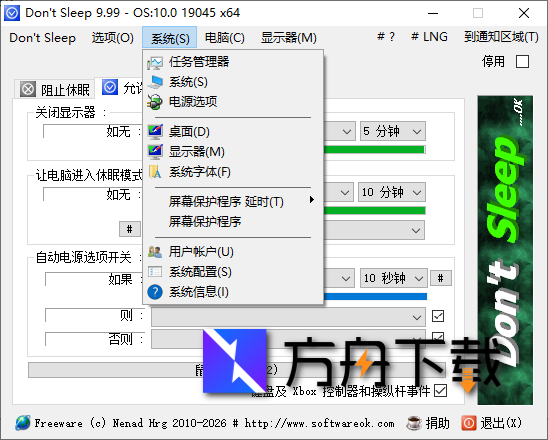Click the System Information question mark icon
The width and height of the screenshot is (548, 440).
tap(155, 292)
